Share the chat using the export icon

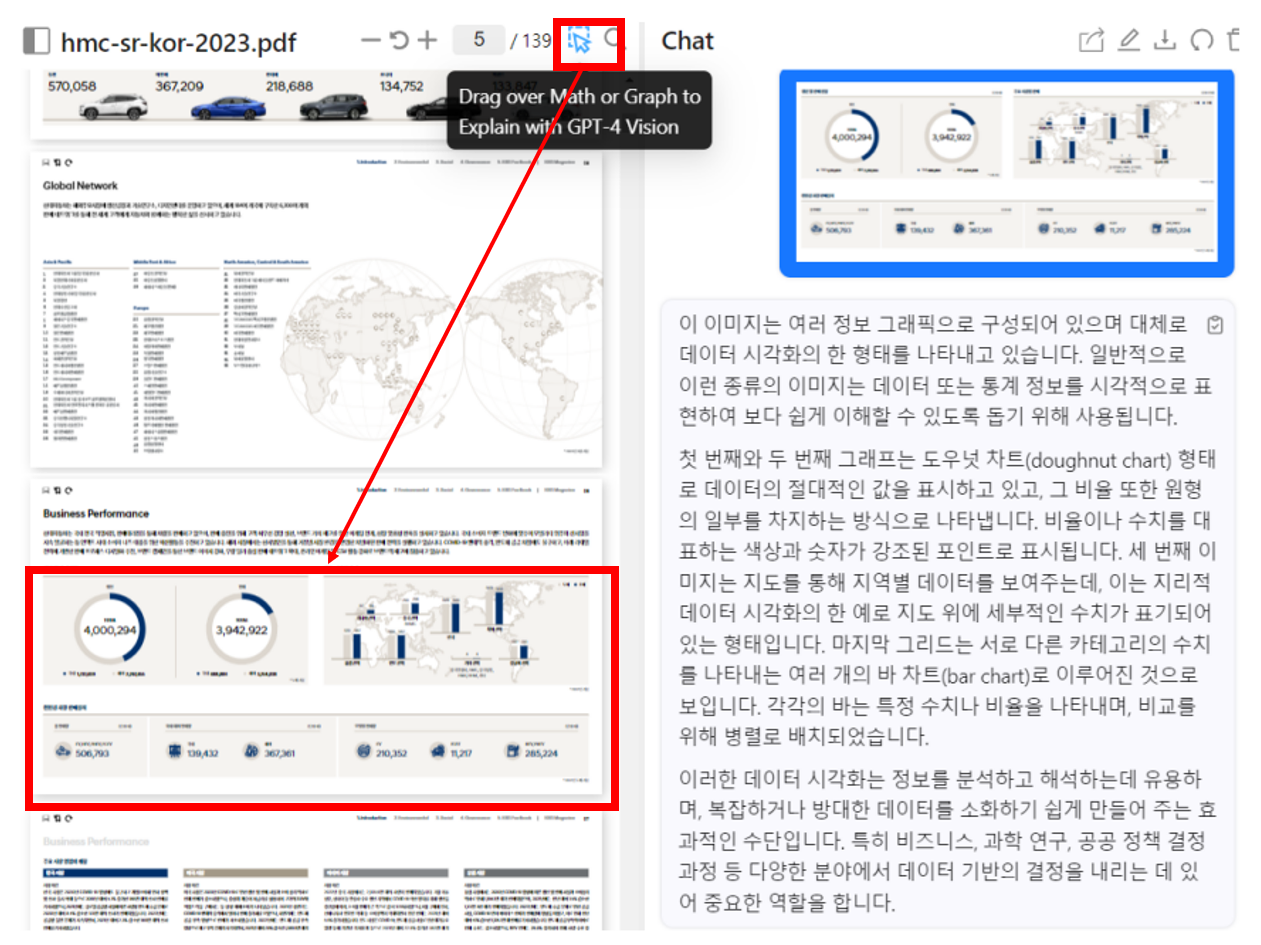click(1091, 40)
